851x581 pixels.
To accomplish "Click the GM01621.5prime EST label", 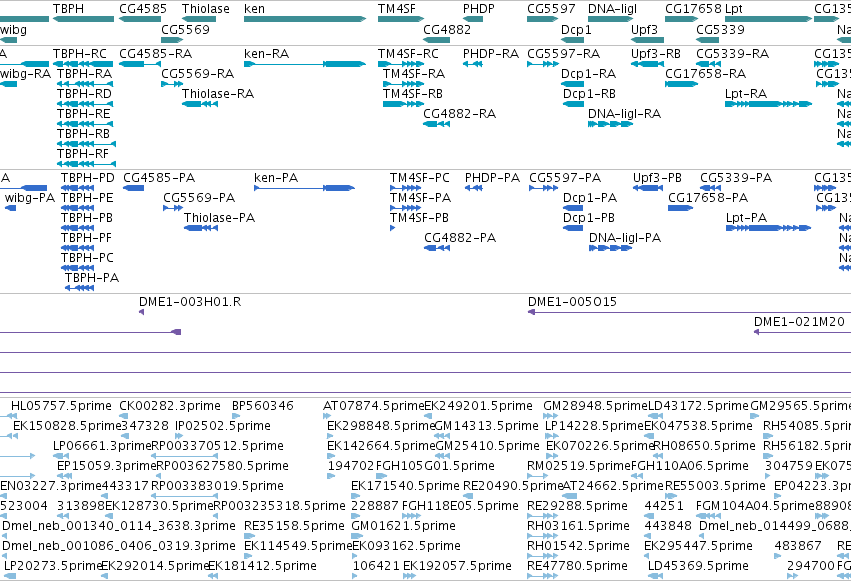I will click(x=403, y=526).
